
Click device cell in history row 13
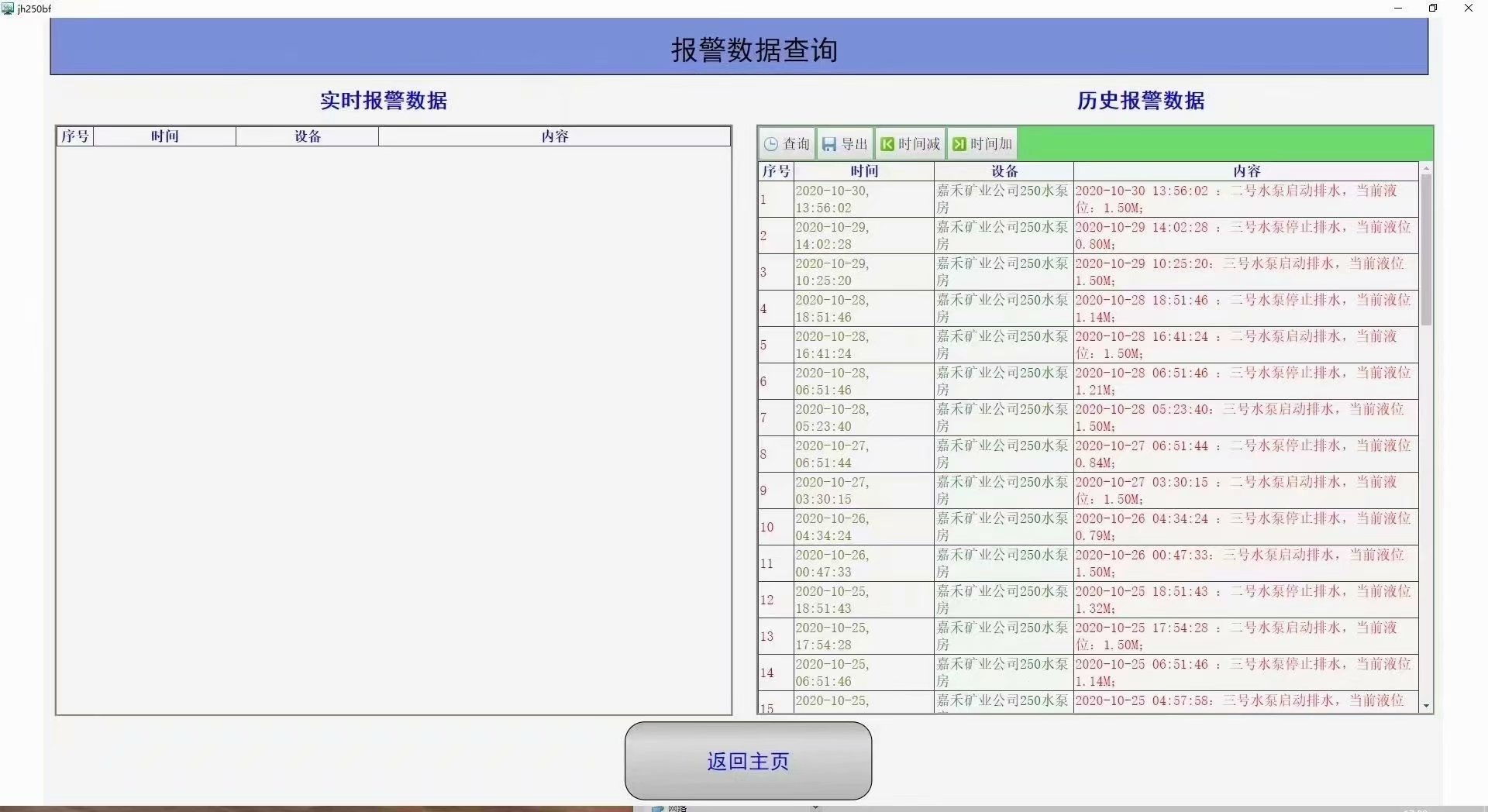pos(1003,636)
